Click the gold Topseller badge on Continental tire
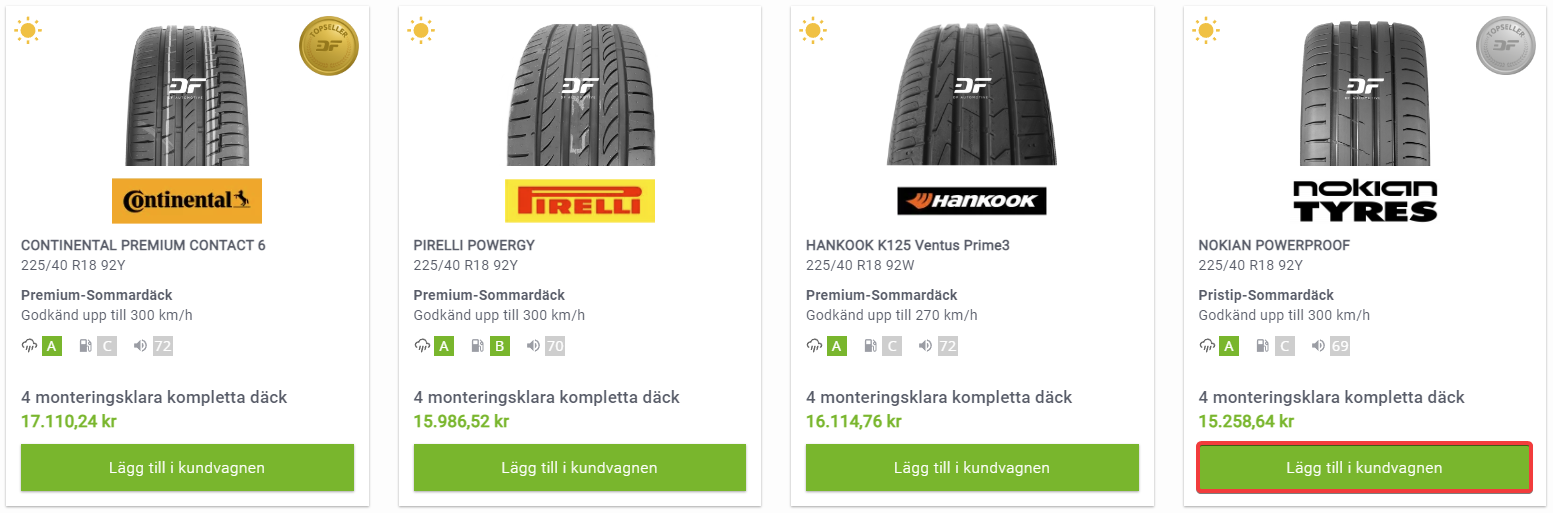The width and height of the screenshot is (1553, 513). 329,46
